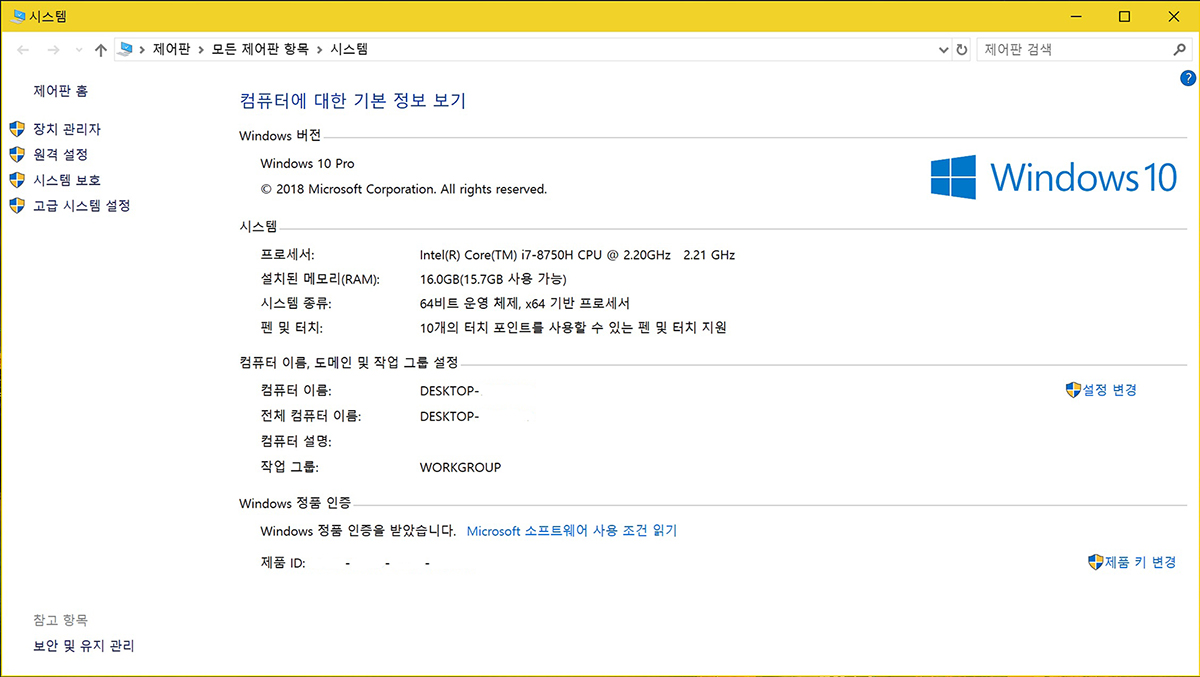Minimize the 시스템 window
This screenshot has height=677, width=1200.
coord(1076,16)
